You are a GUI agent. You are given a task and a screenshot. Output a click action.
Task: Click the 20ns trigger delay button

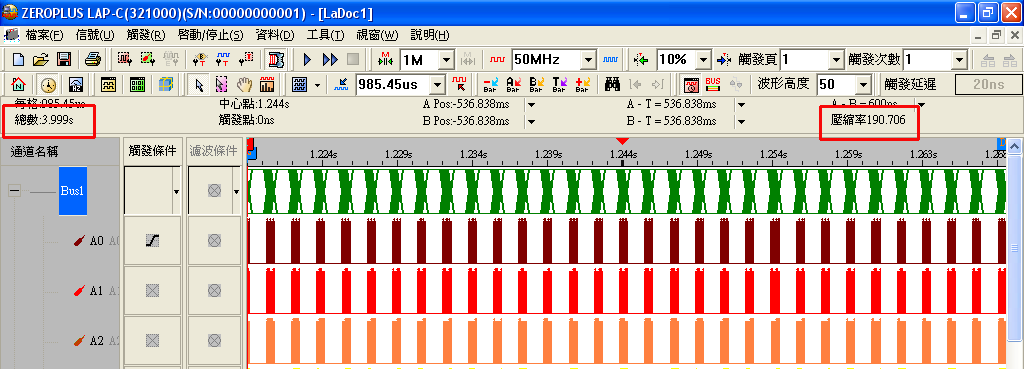(980, 84)
